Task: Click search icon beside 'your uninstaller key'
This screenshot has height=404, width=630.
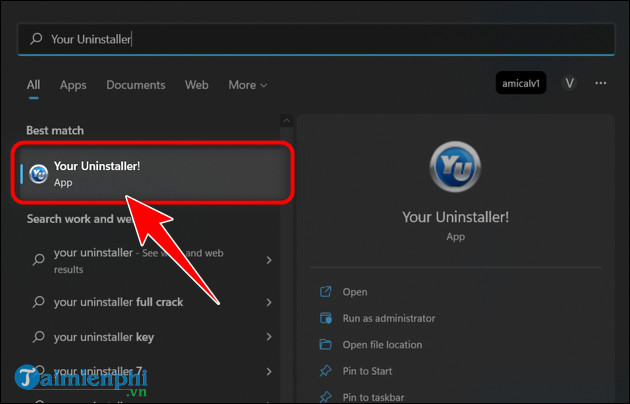Action: (39, 336)
